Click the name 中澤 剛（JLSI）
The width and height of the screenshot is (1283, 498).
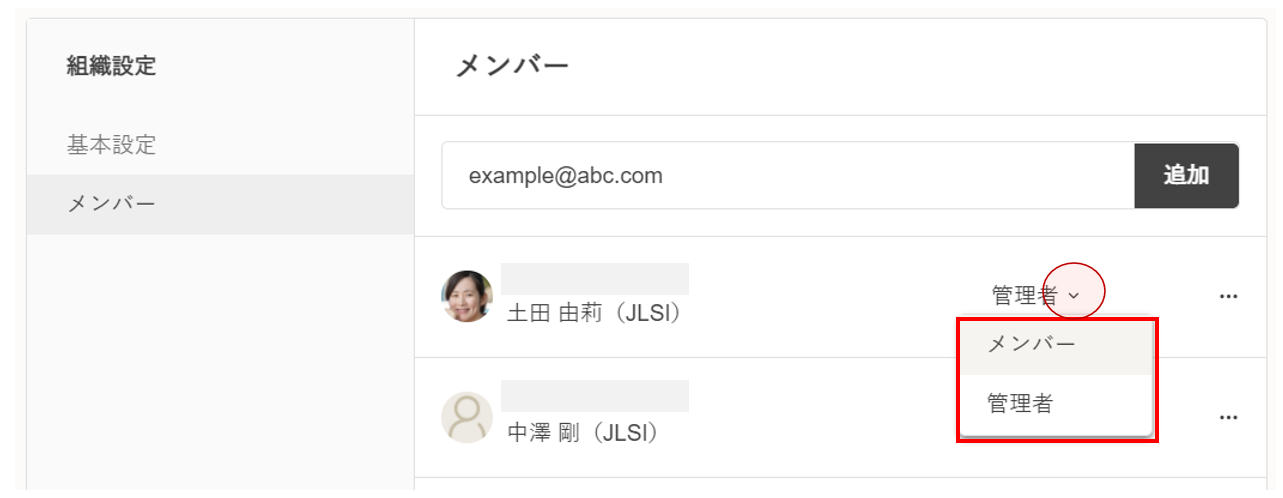tap(582, 434)
